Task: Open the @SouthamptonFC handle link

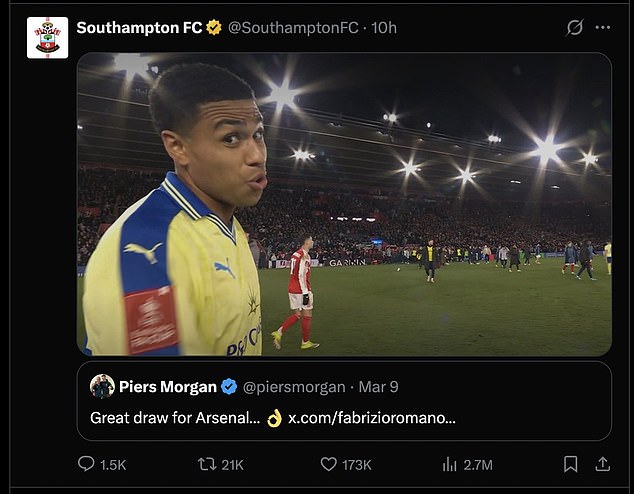Action: (293, 27)
